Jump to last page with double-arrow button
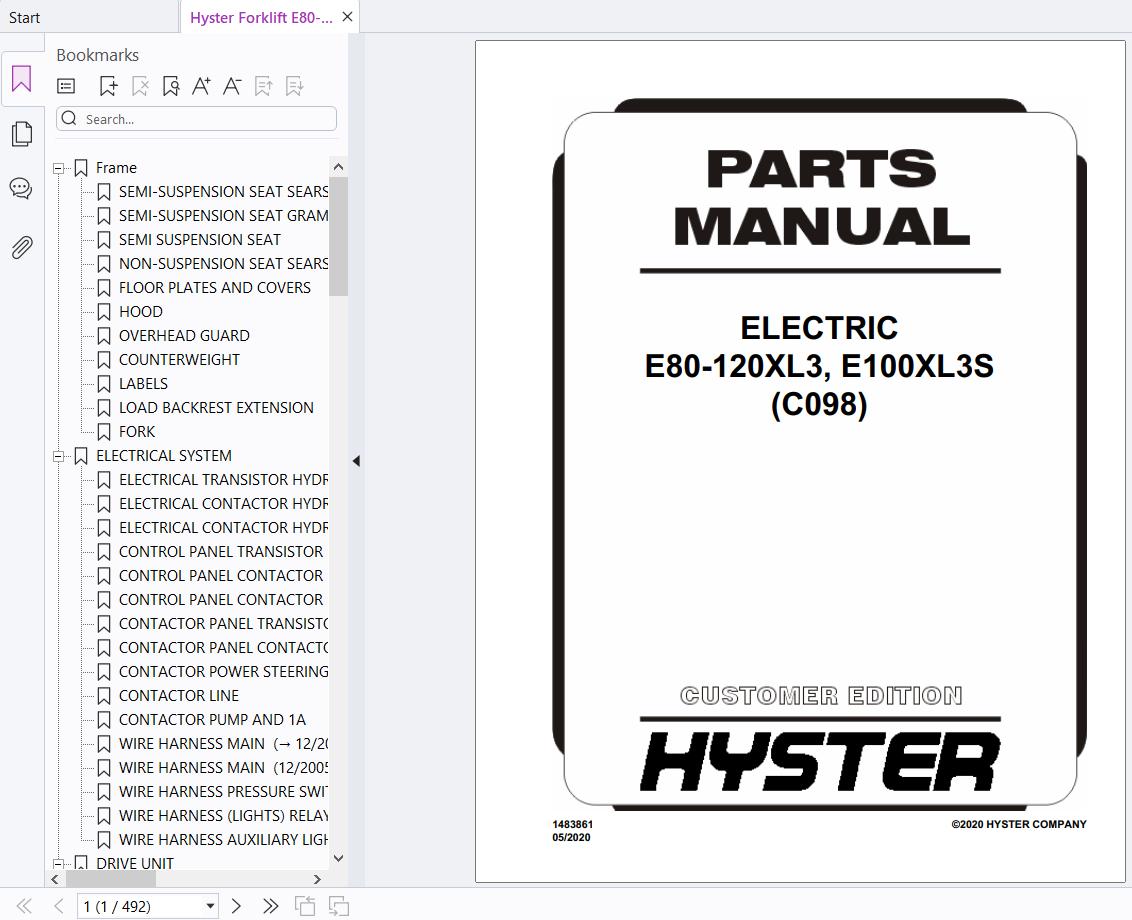This screenshot has width=1132, height=920. pos(269,905)
